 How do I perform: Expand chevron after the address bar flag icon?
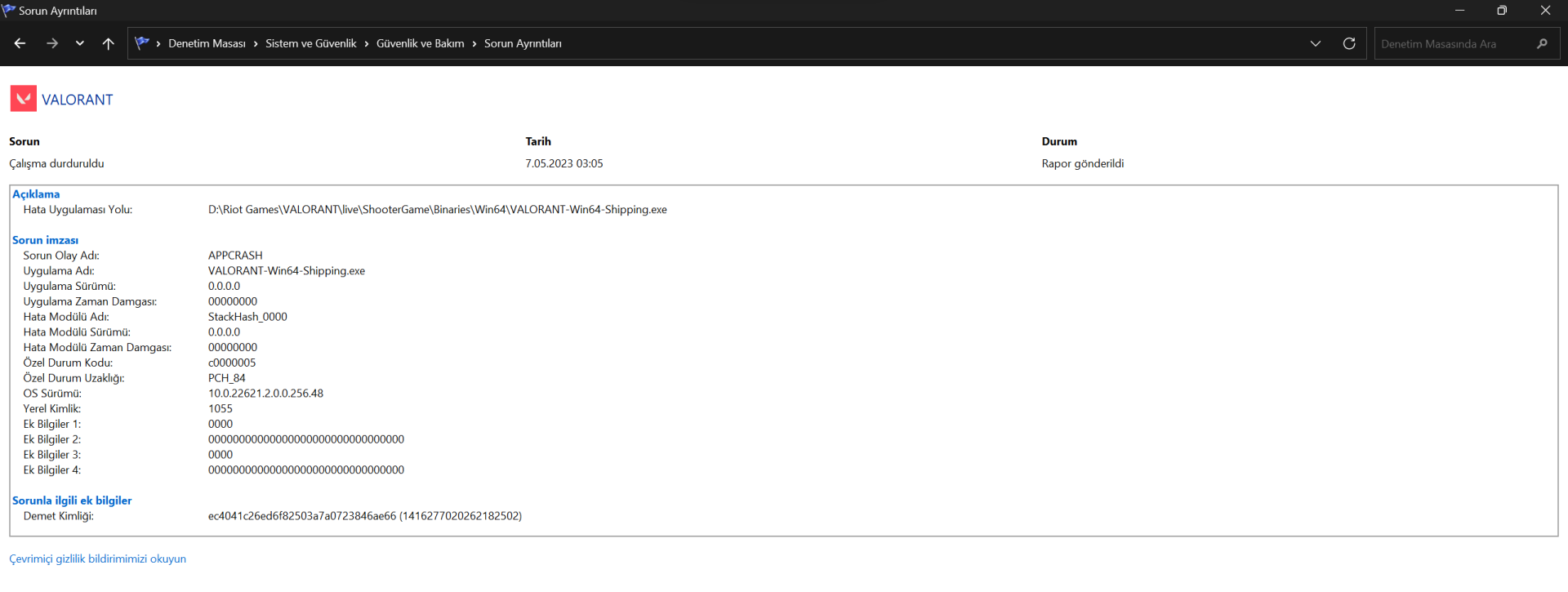(x=158, y=43)
